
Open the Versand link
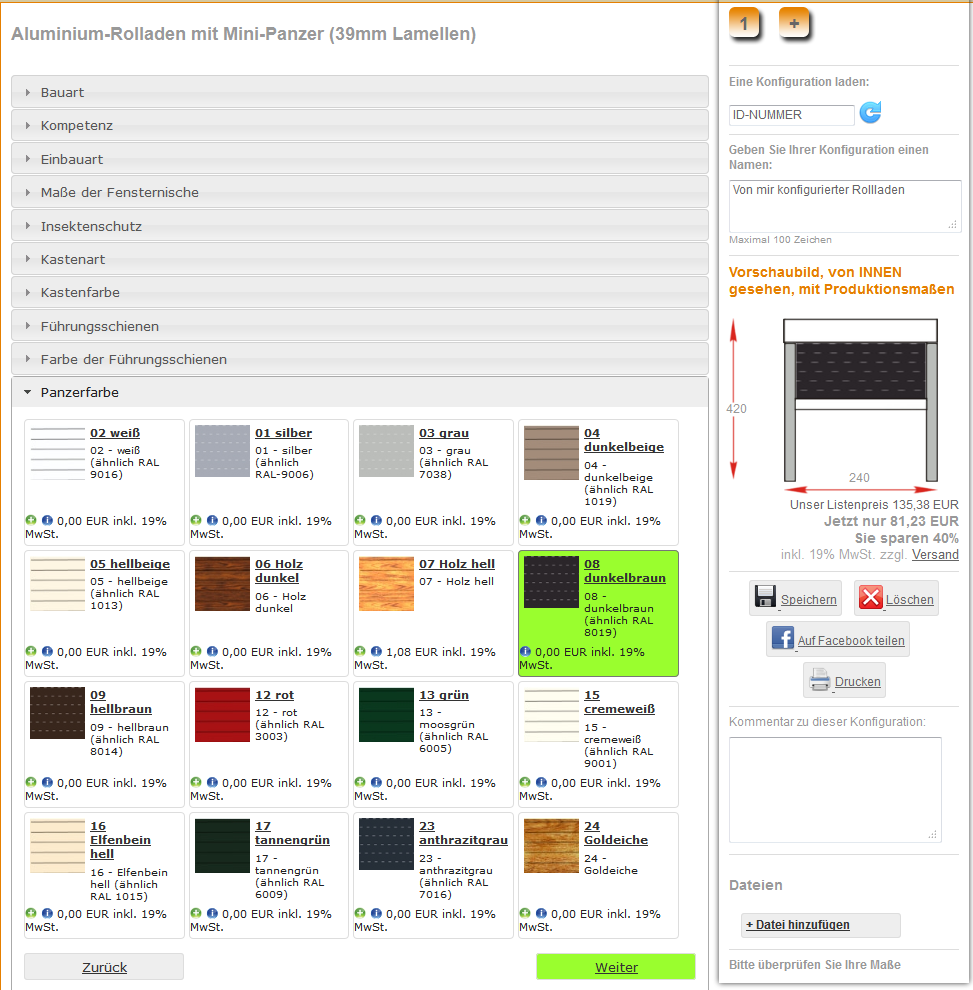coord(935,554)
